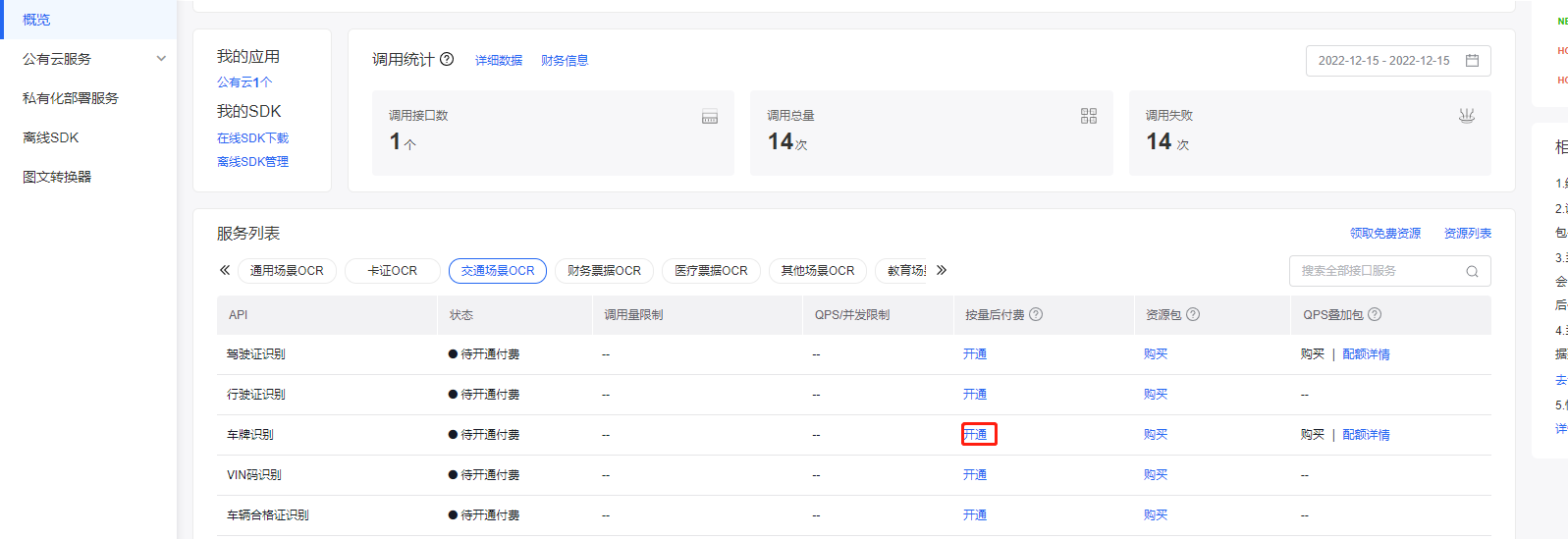Image resolution: width=1568 pixels, height=539 pixels.
Task: Click help icon next to 资源包
Action: (1193, 315)
